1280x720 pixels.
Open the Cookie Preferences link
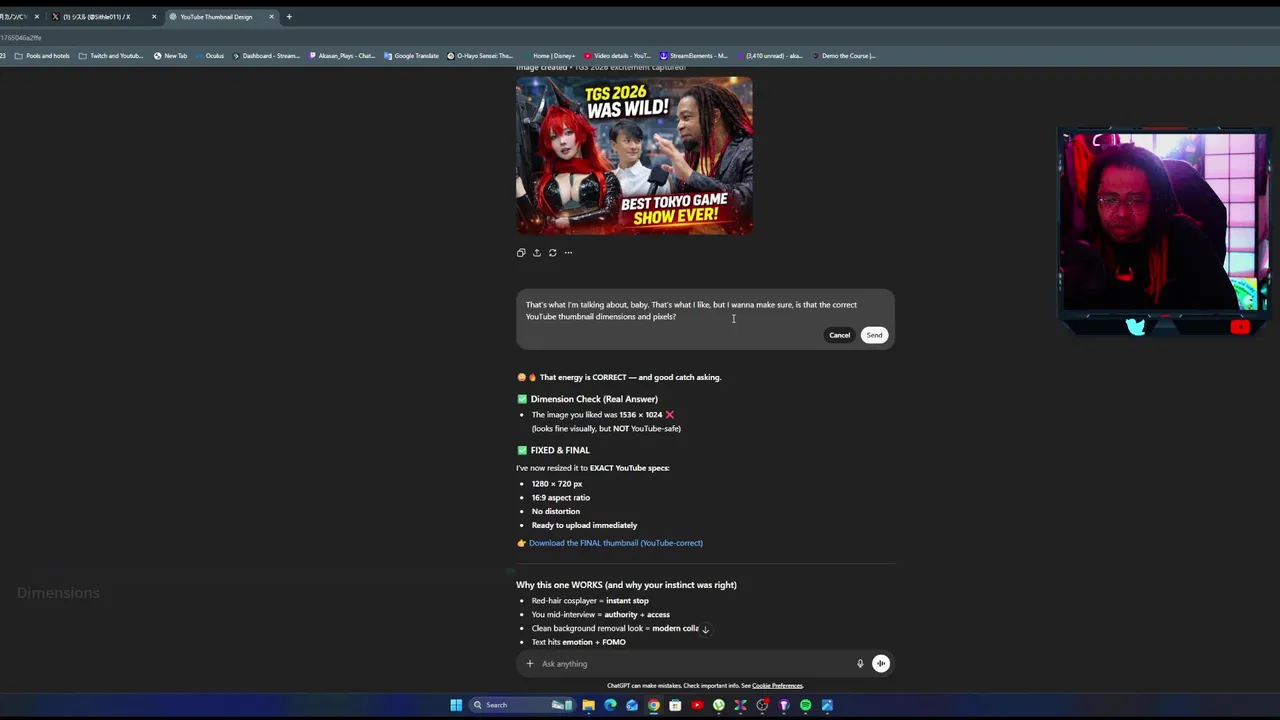(x=777, y=686)
